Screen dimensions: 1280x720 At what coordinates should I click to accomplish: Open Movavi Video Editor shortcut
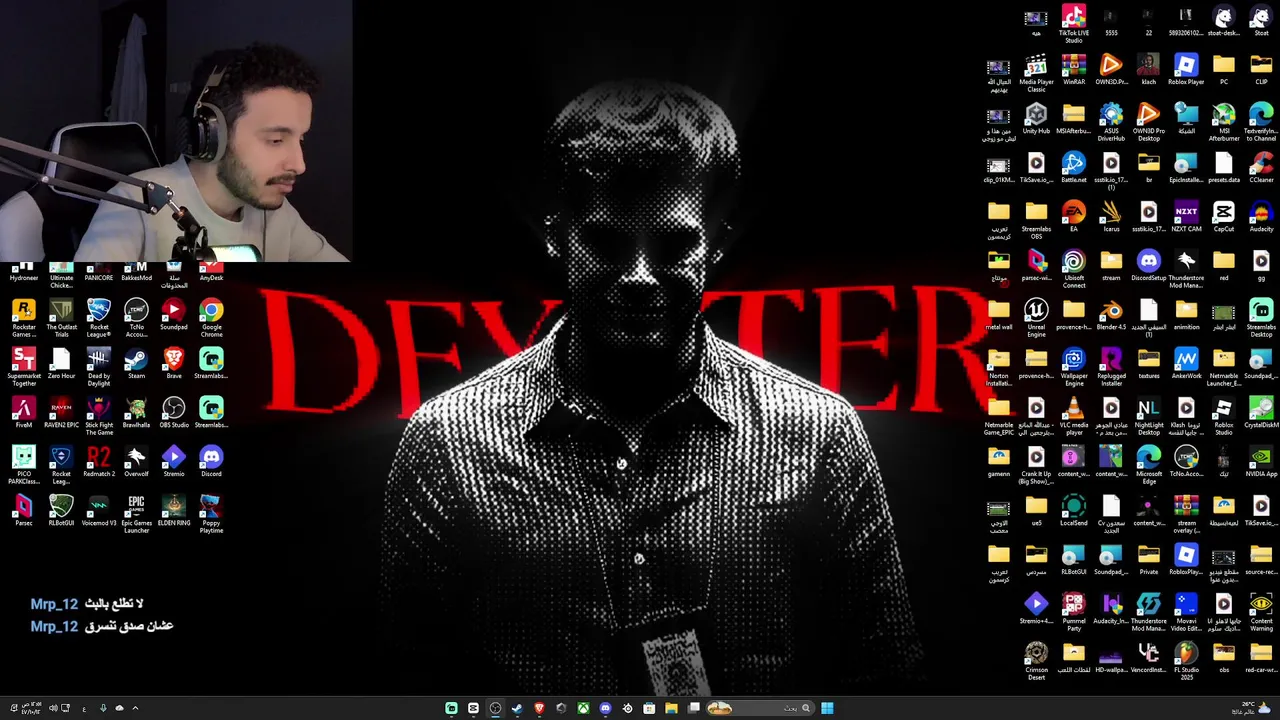[x=1186, y=612]
